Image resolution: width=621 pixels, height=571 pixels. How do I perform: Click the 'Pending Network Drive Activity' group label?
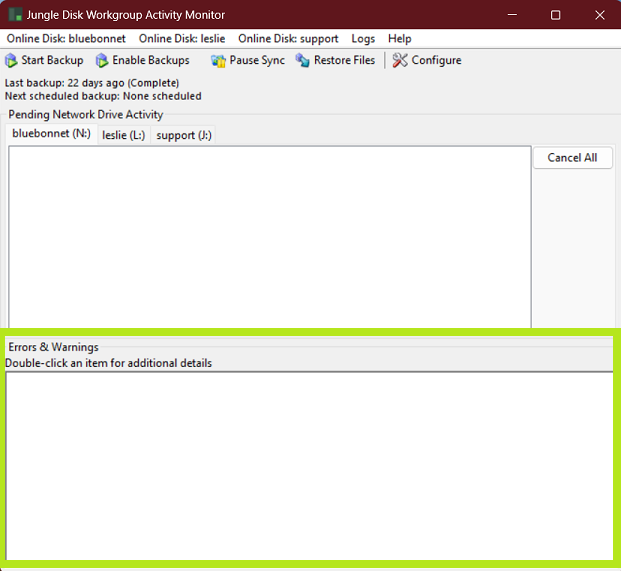86,114
